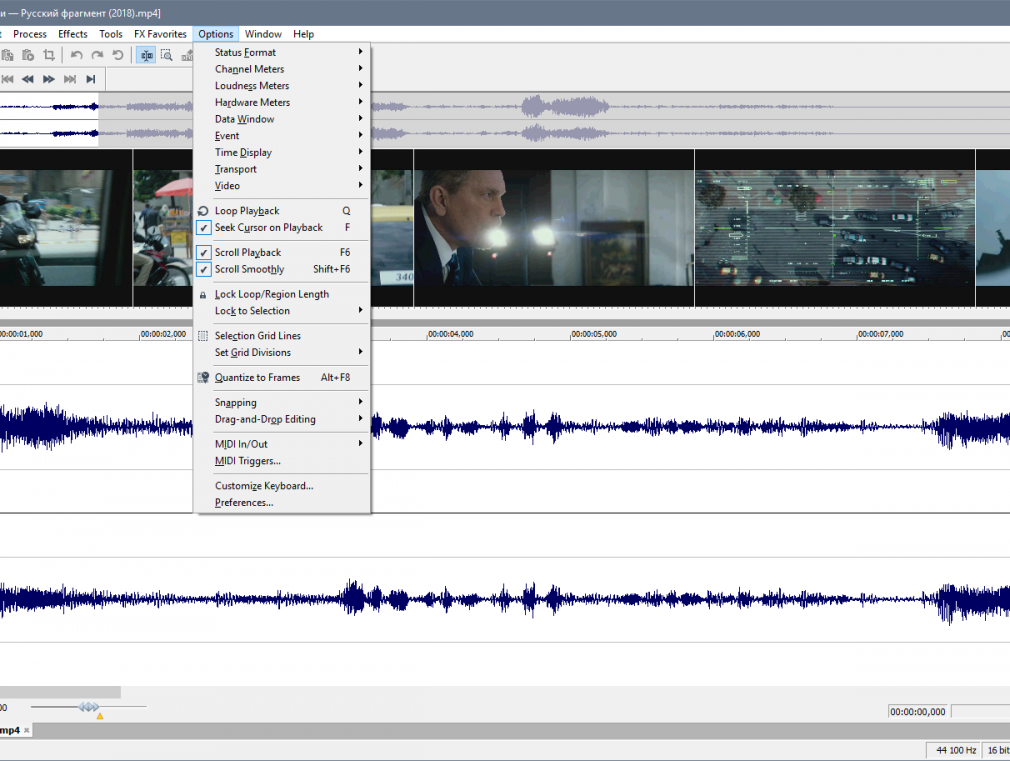
Task: Click the Crop (trim) toolbar icon
Action: [x=49, y=55]
